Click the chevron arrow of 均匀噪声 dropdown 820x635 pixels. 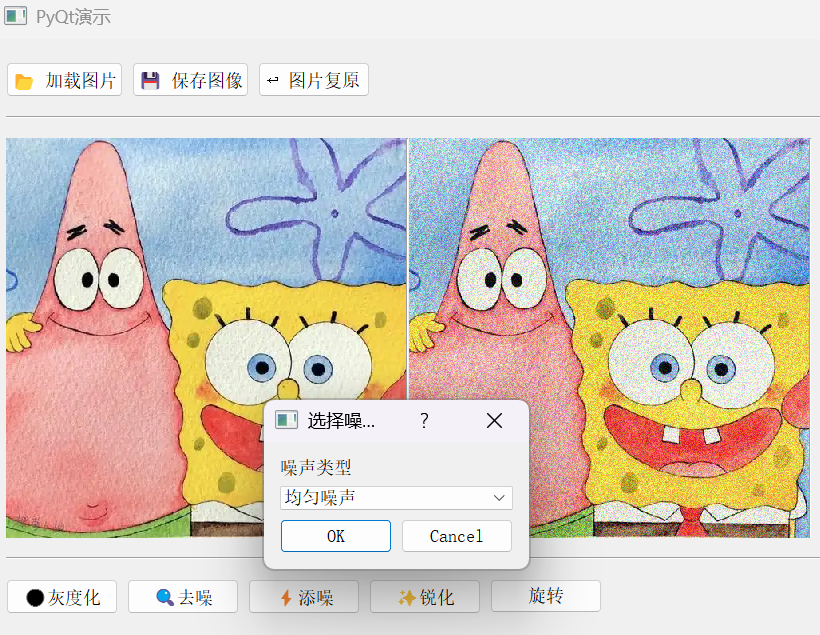coord(499,498)
